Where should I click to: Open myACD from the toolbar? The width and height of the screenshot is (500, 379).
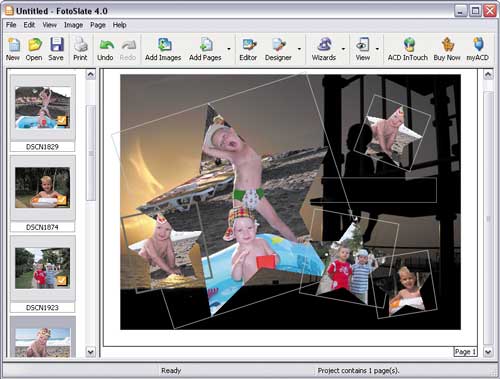[x=478, y=49]
